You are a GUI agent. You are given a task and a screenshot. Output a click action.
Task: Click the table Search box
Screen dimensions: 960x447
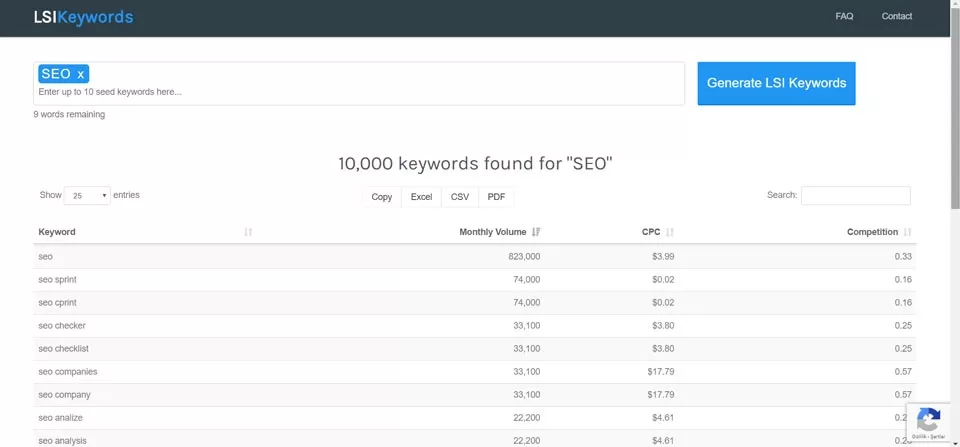(855, 196)
